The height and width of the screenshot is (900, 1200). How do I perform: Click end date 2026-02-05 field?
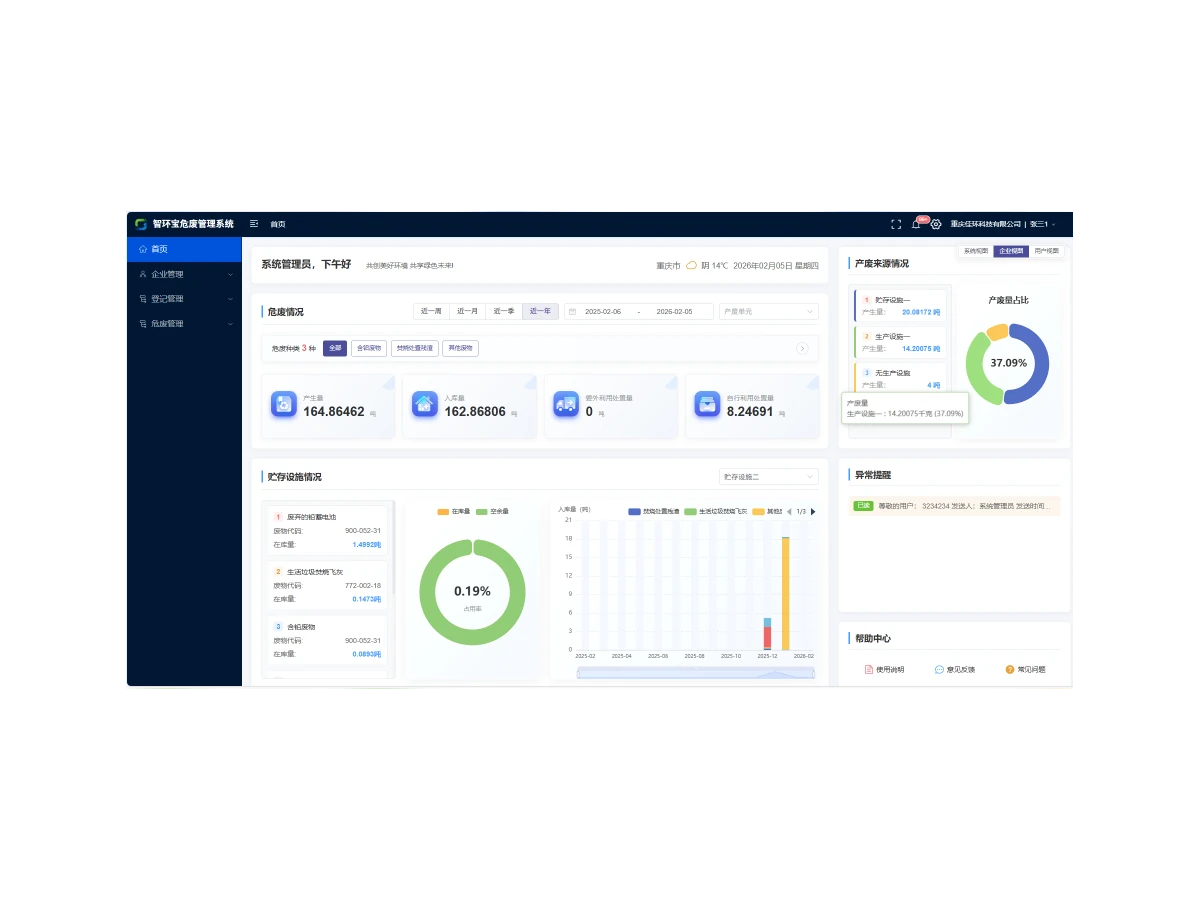click(x=674, y=311)
